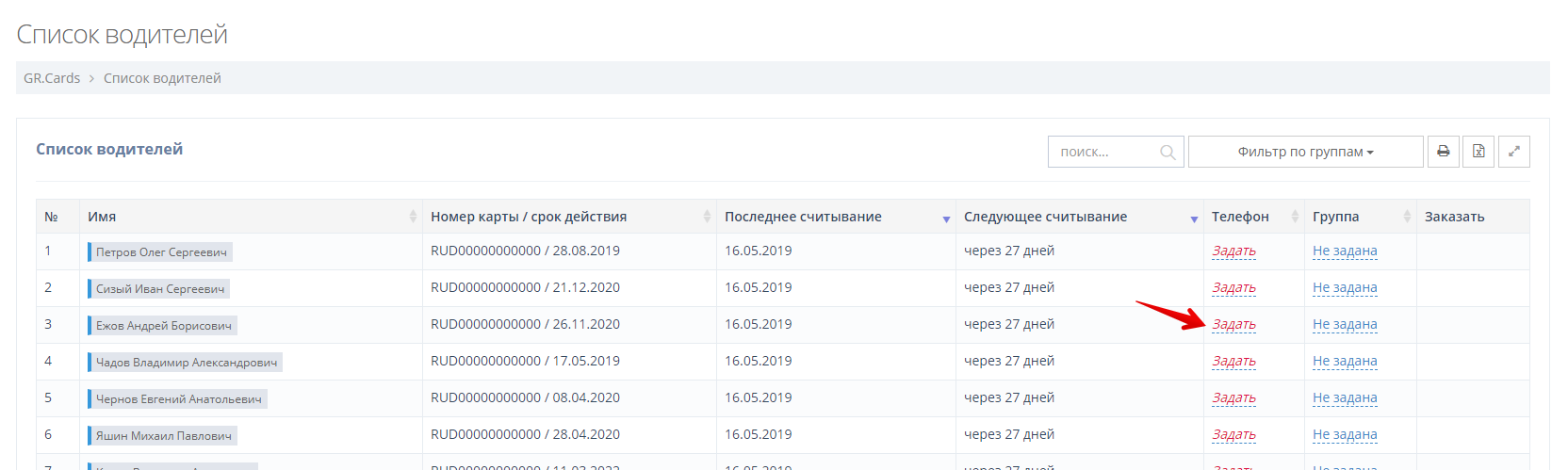
Task: Sort by Номер карты / срок действия column
Action: [569, 217]
